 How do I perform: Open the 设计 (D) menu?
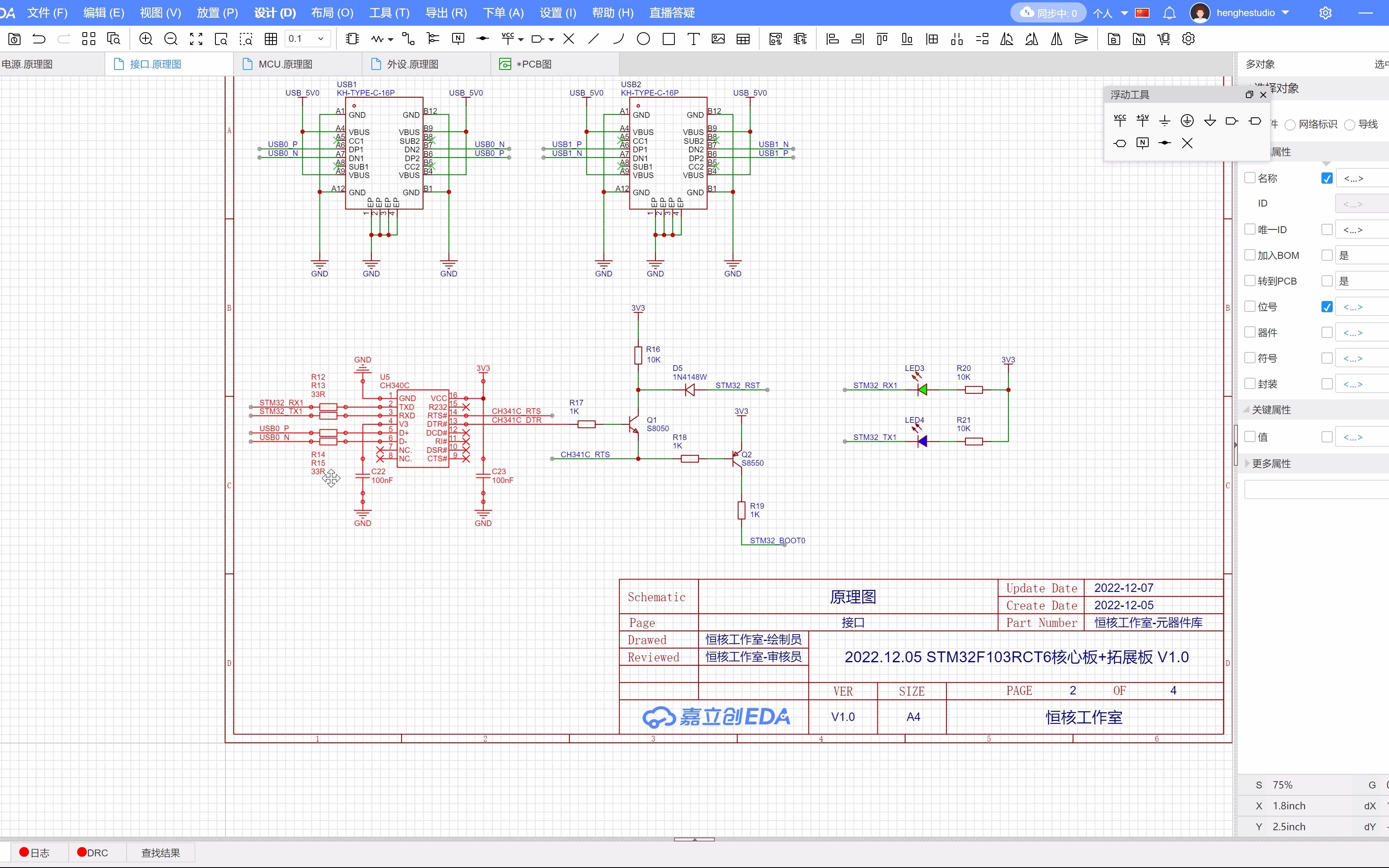pyautogui.click(x=275, y=12)
